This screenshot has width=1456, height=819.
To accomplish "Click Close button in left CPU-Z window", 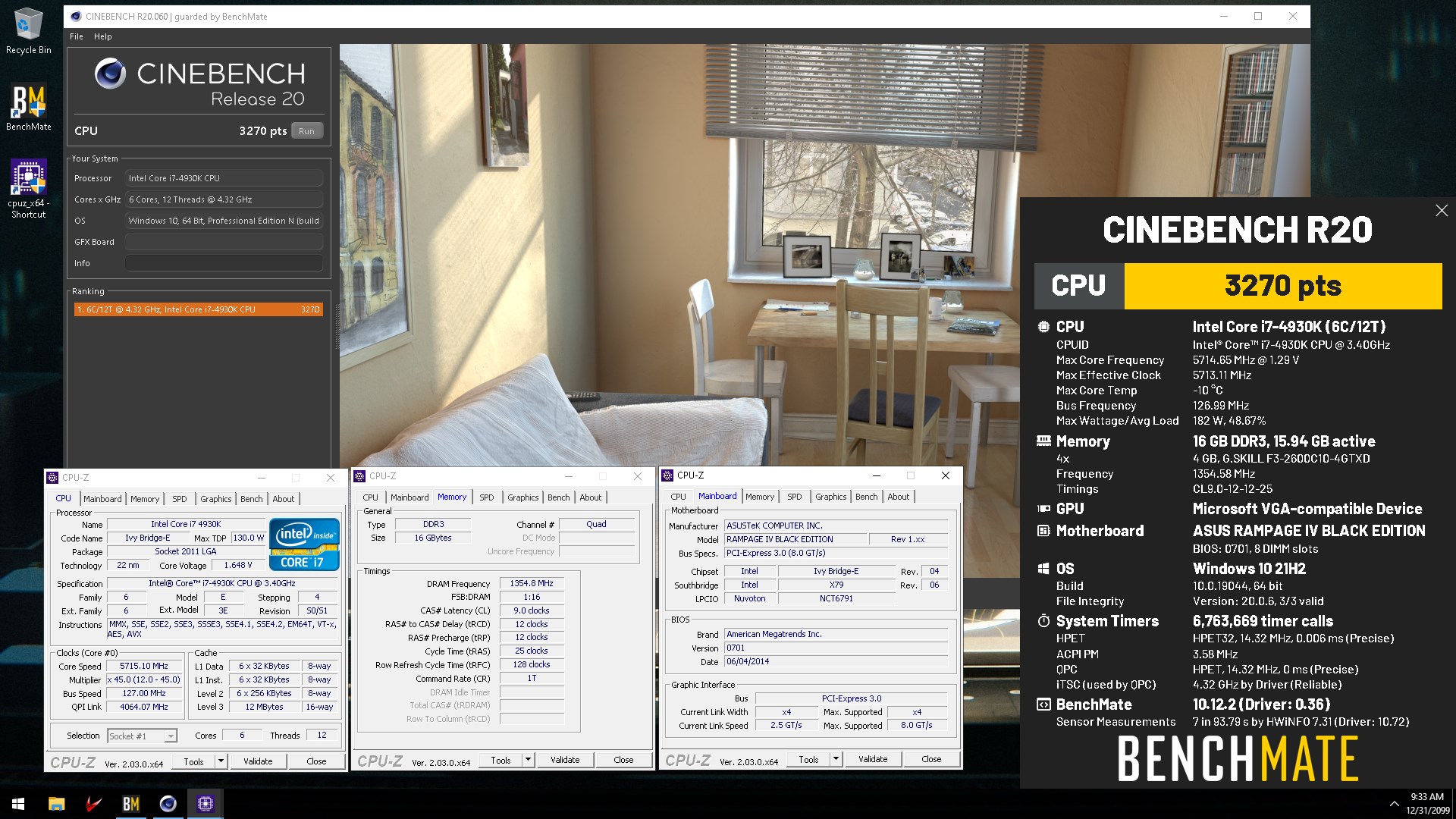I will coord(316,761).
